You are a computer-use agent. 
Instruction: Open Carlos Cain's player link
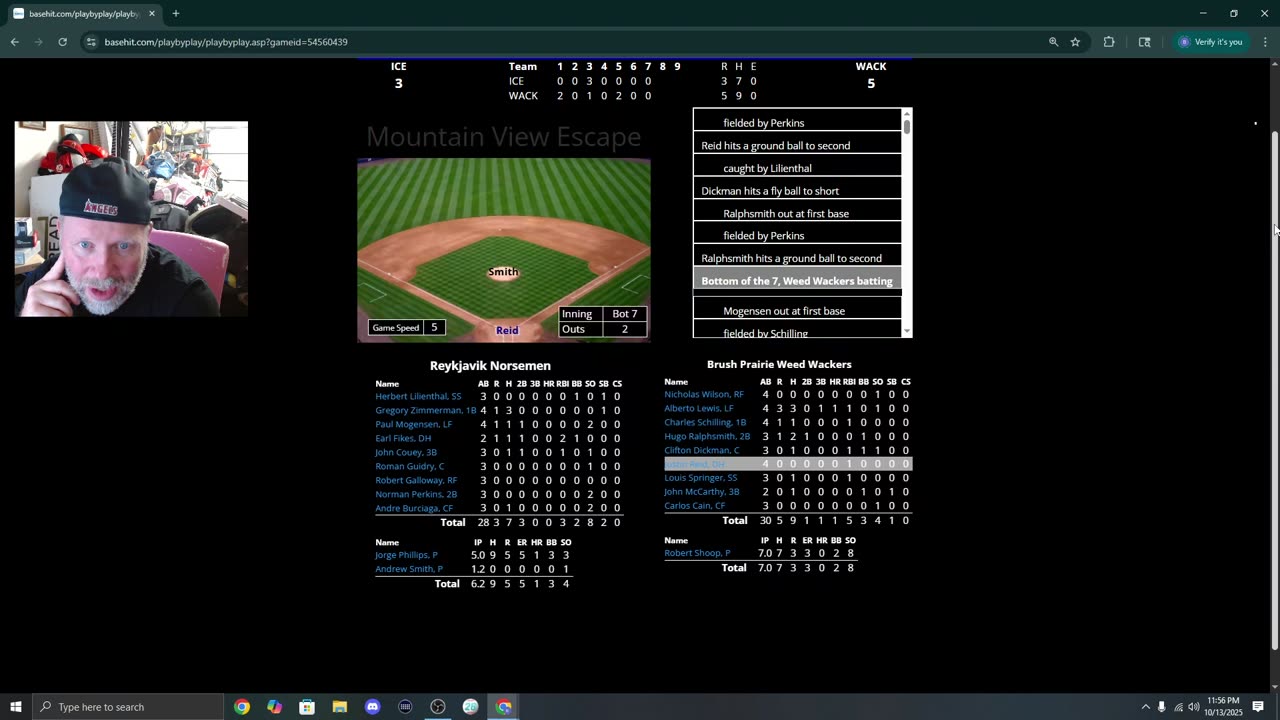point(694,506)
